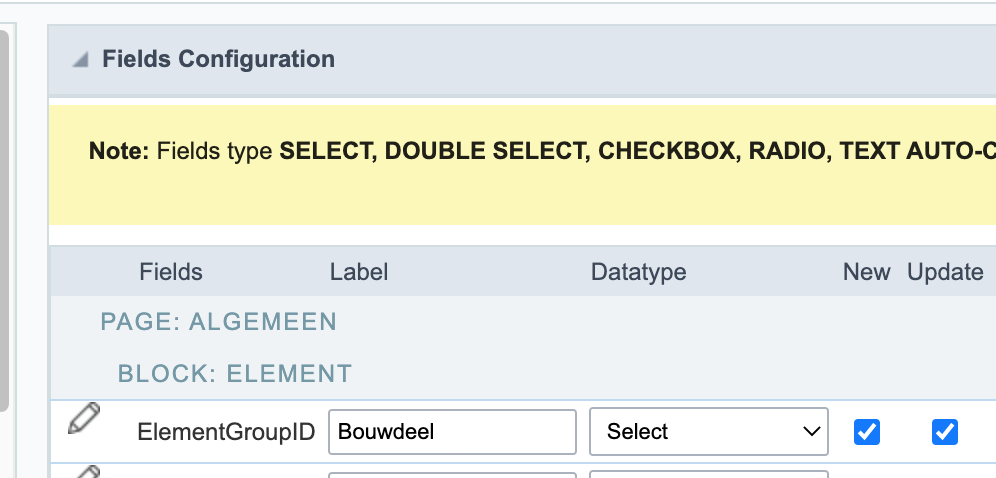Click the Datatype column header

638,272
